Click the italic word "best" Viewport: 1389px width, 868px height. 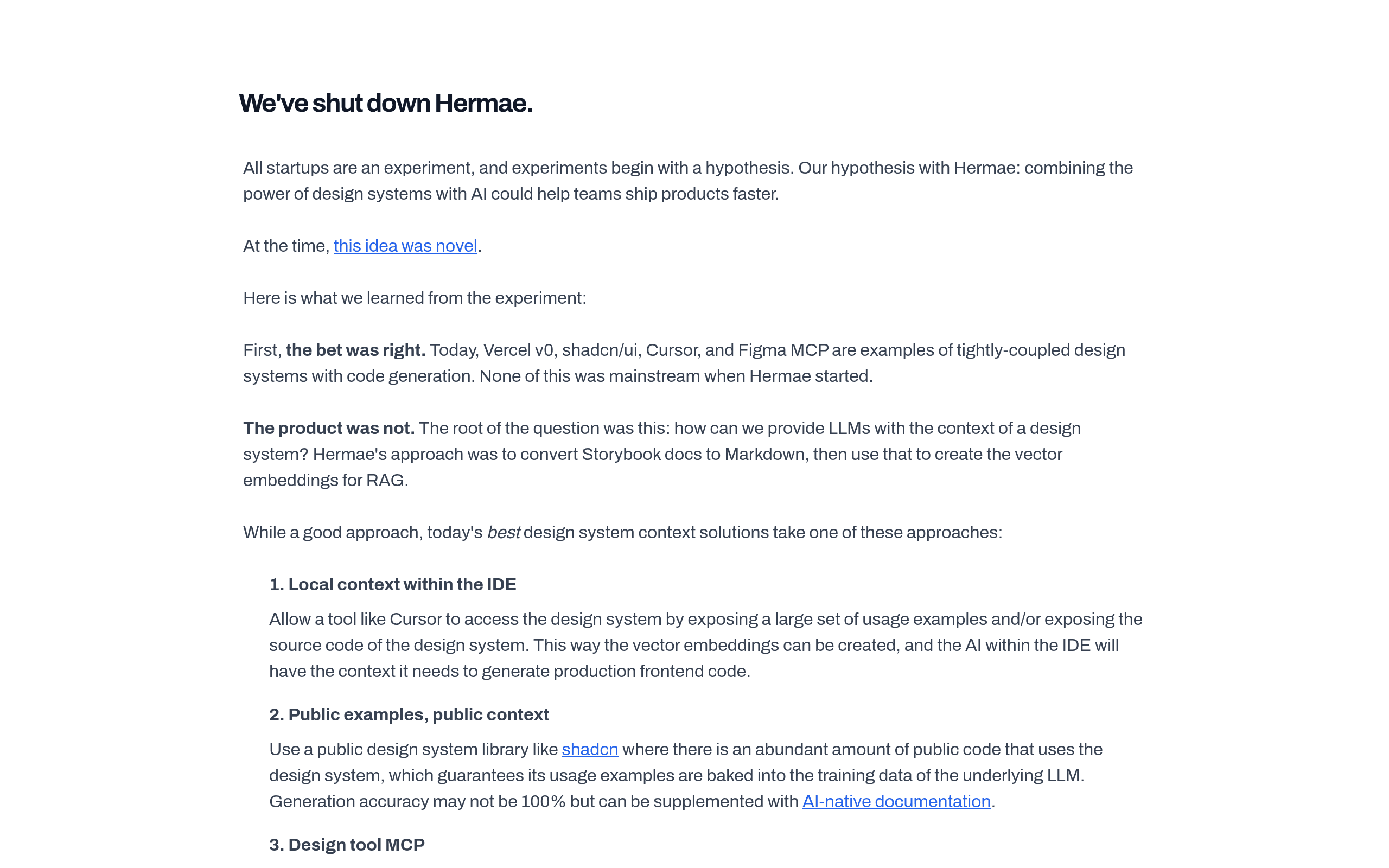(504, 532)
